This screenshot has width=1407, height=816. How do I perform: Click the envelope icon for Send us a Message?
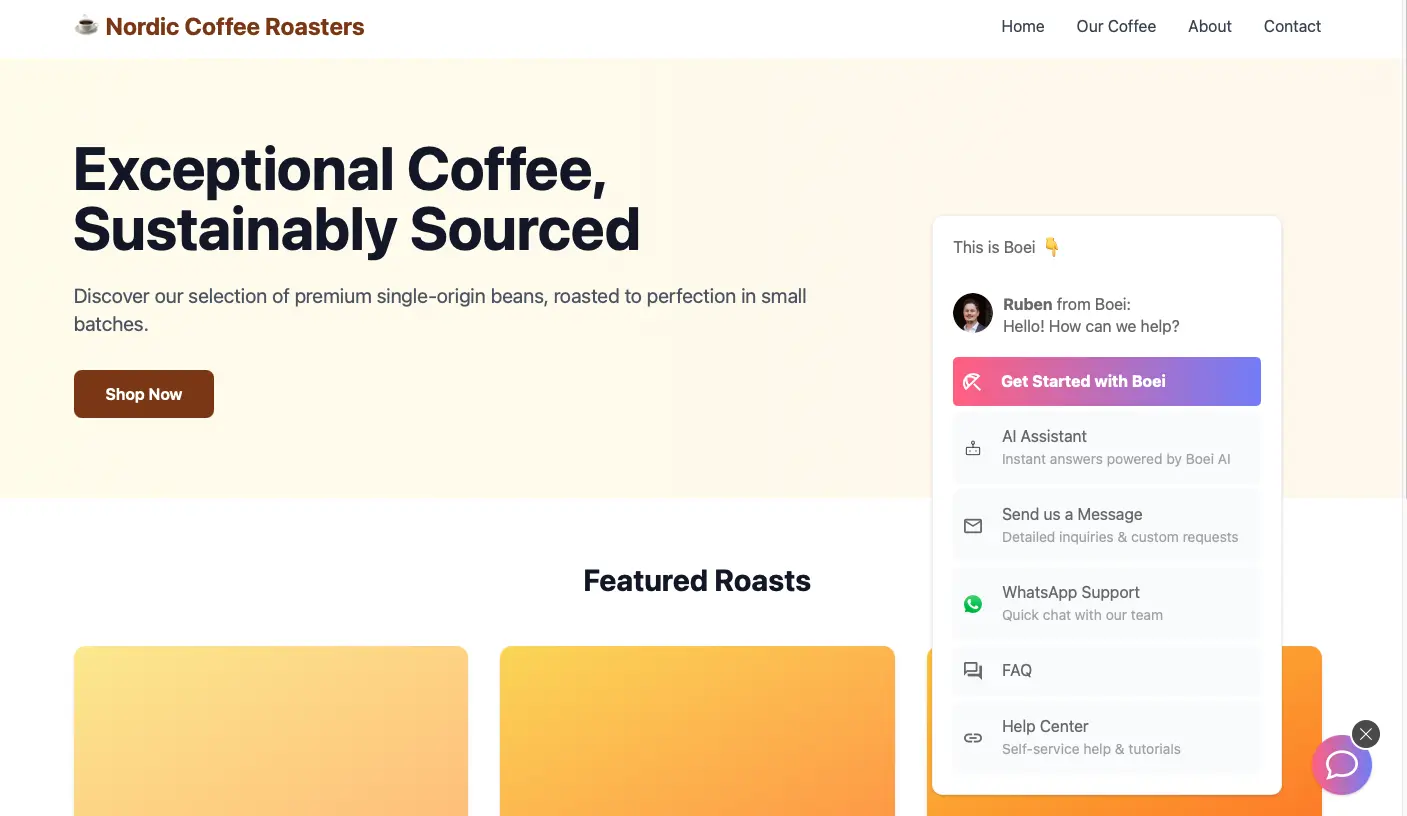tap(972, 526)
